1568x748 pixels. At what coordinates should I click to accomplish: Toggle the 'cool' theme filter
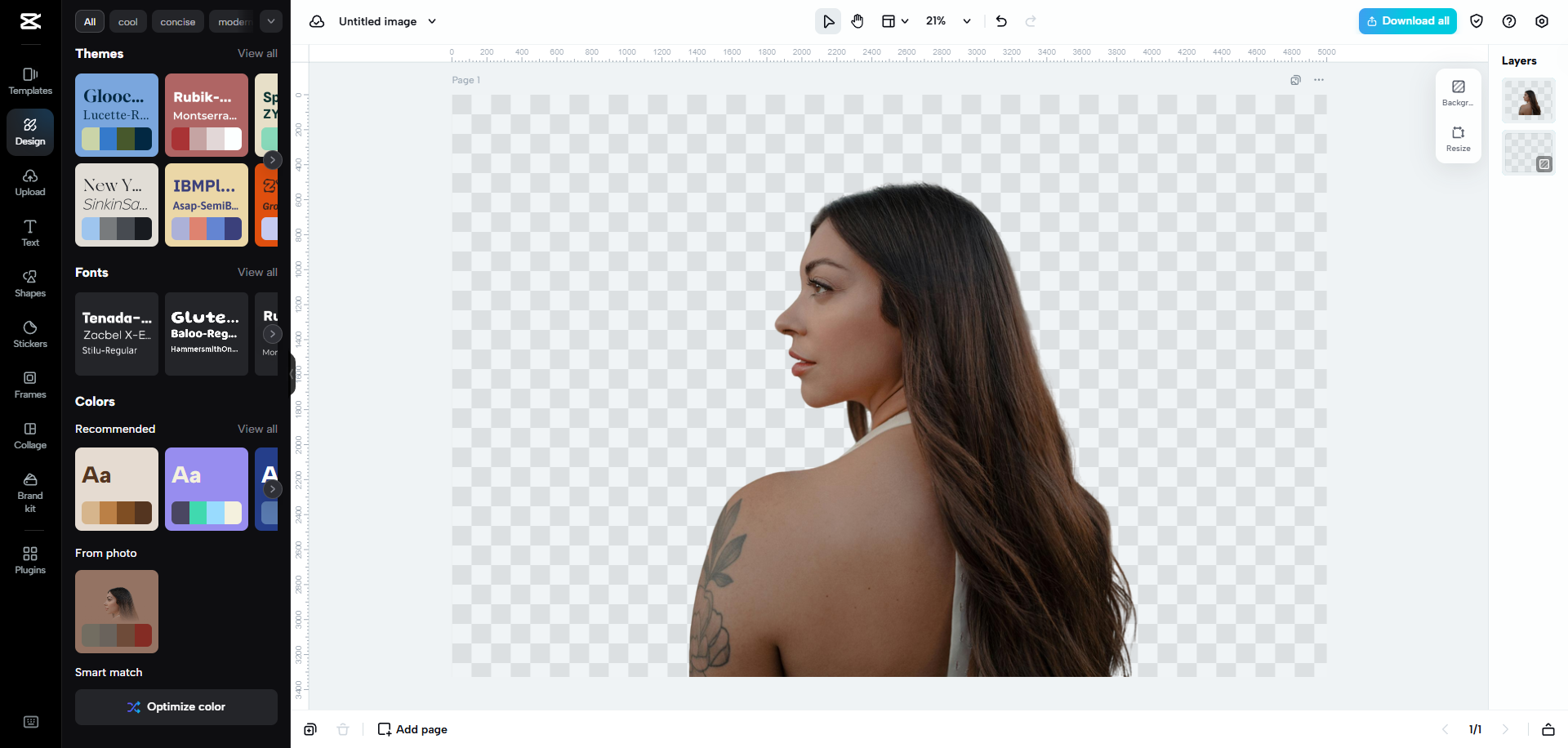pos(127,21)
